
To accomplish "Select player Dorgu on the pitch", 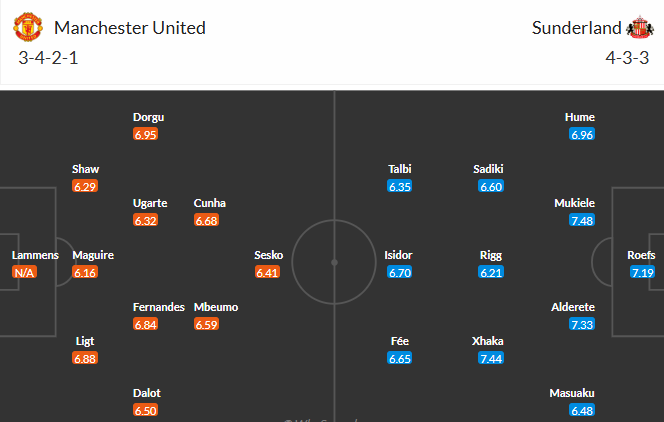I will pyautogui.click(x=146, y=117).
